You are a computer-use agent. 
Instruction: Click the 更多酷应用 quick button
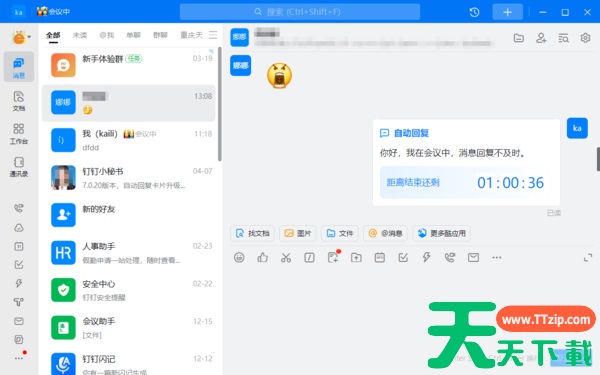point(442,233)
